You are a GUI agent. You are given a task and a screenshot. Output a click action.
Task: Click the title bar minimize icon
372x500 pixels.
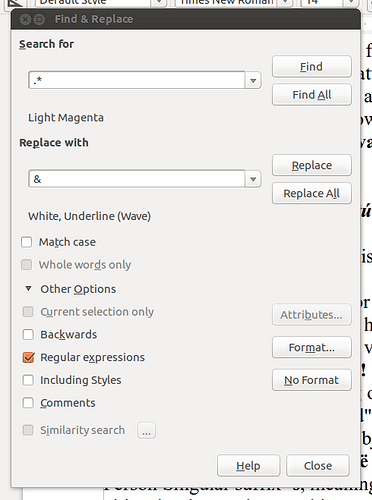point(39,19)
